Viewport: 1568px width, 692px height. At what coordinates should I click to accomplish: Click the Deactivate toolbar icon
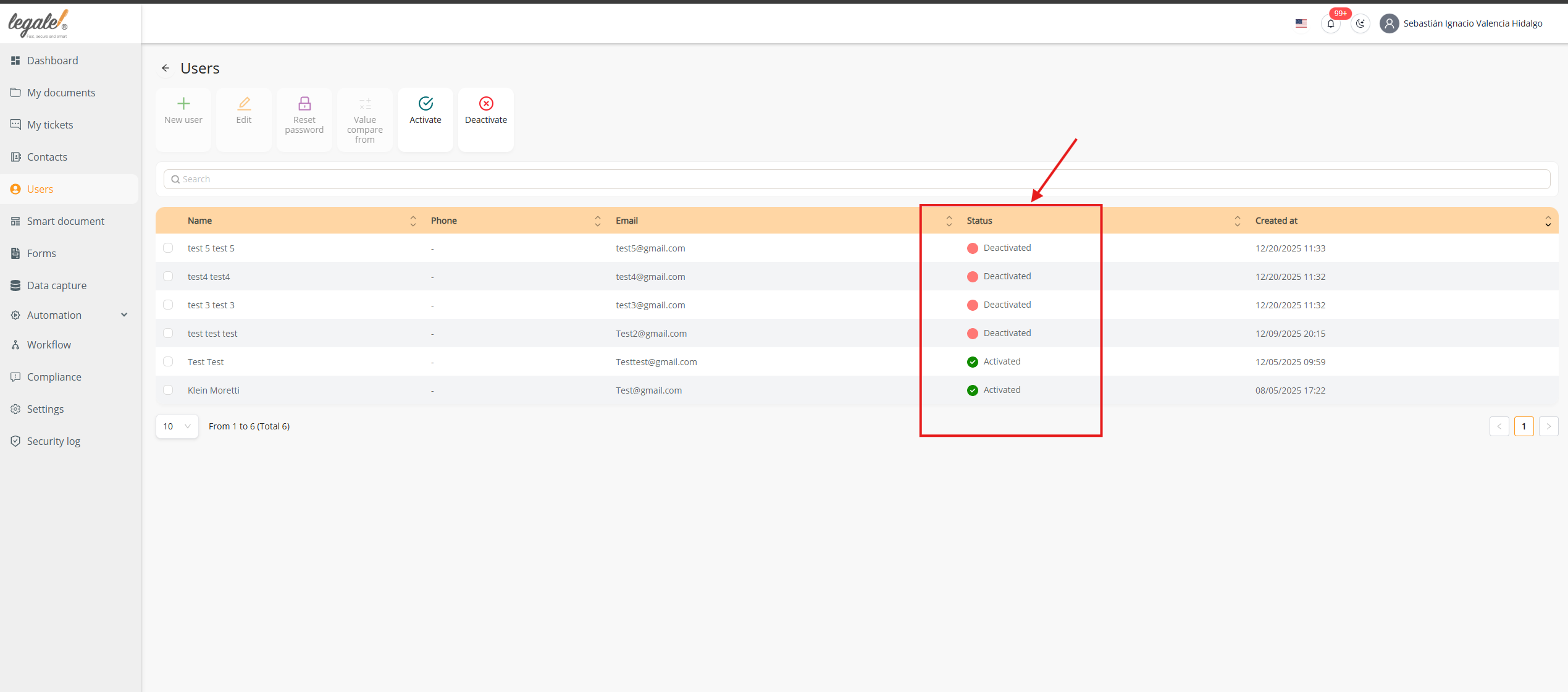click(485, 104)
